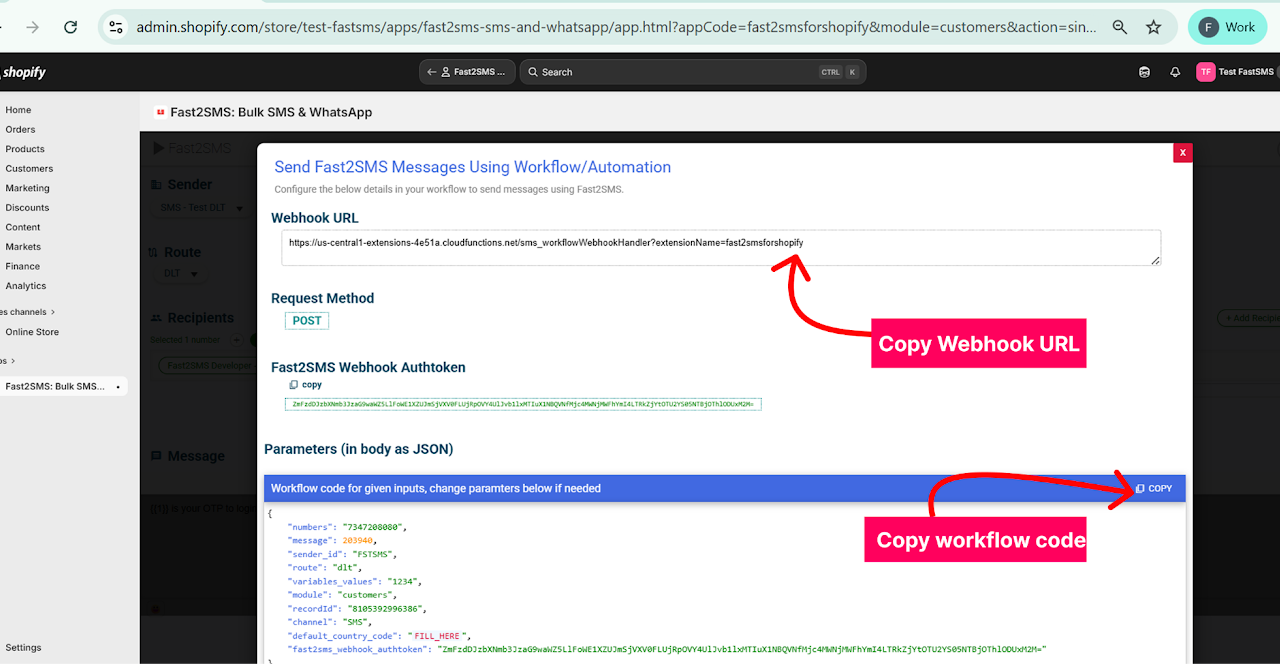Viewport: 1280px width, 664px height.
Task: Open site information icon in address bar
Action: (116, 27)
